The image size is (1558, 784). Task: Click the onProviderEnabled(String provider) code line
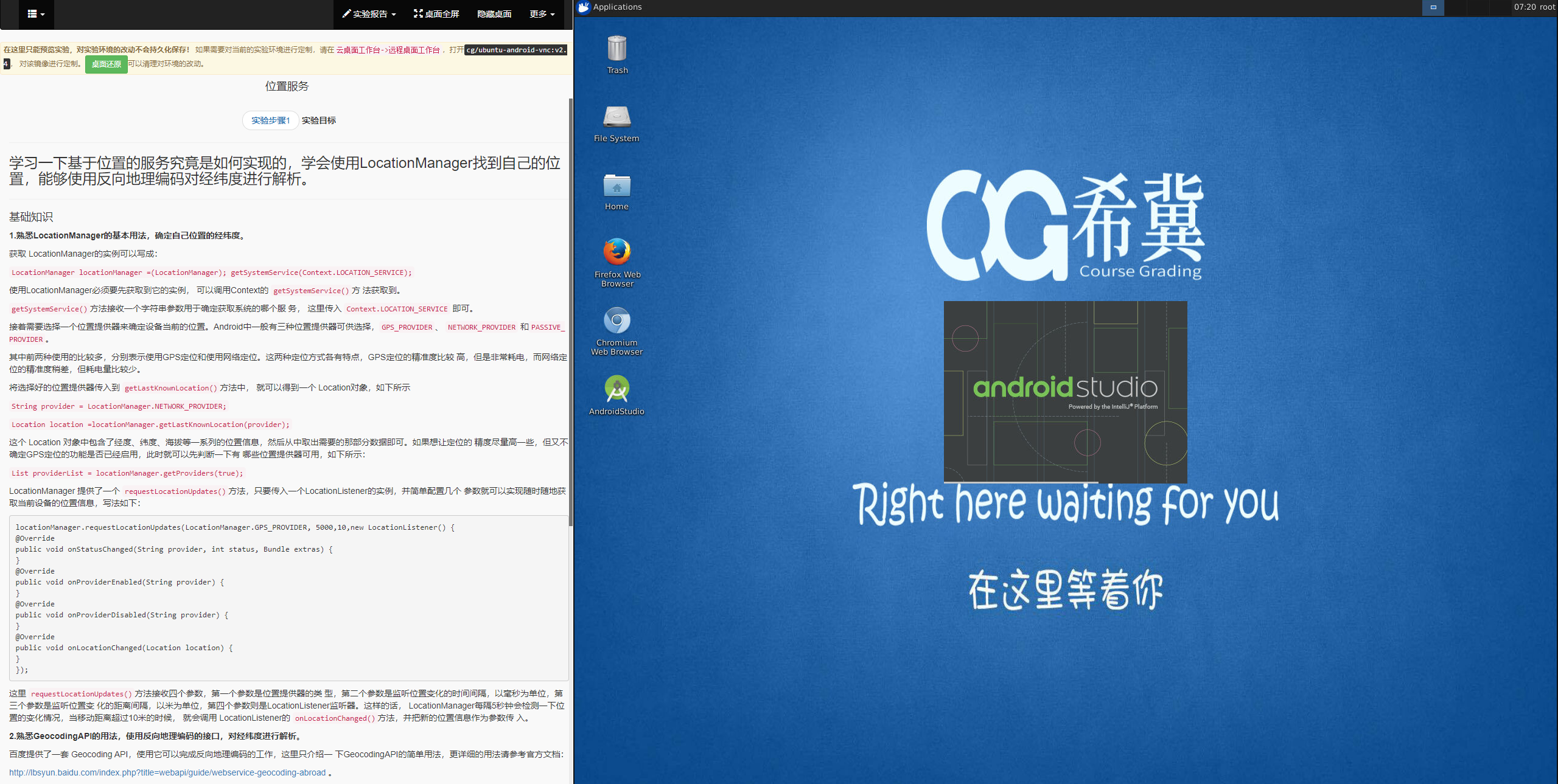120,582
